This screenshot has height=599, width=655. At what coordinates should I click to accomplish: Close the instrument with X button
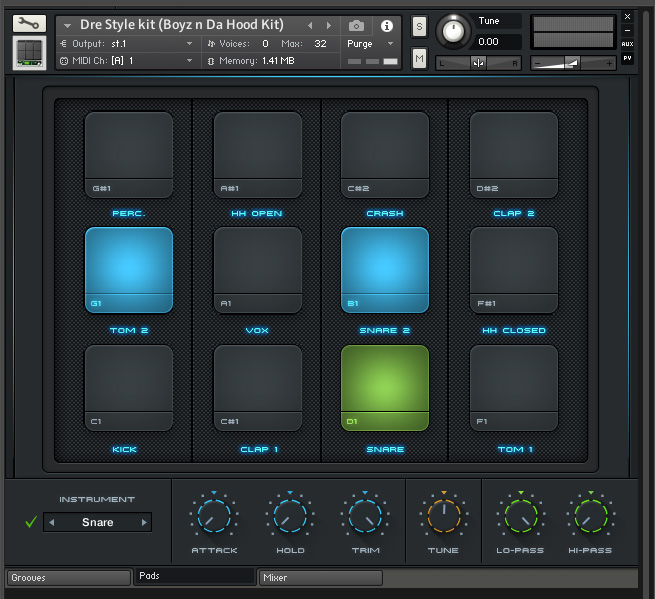tap(627, 17)
